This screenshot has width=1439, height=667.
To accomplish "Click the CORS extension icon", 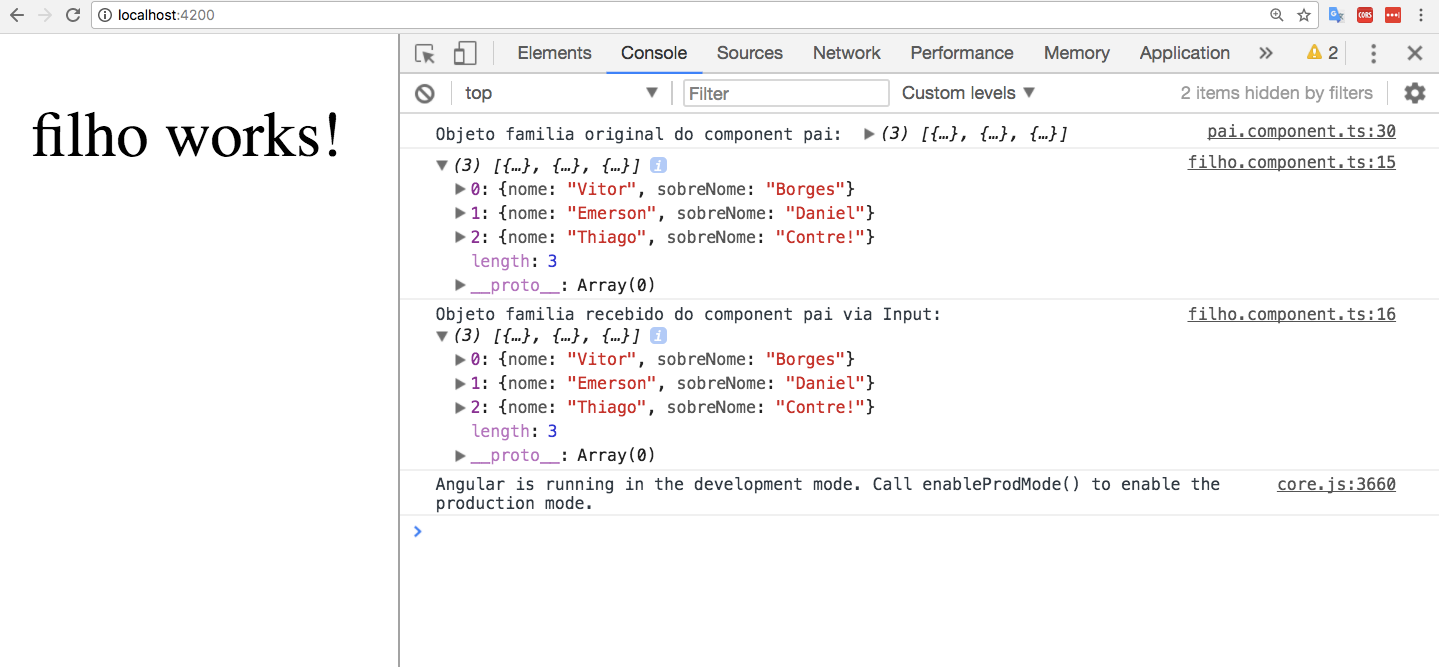I will 1365,15.
